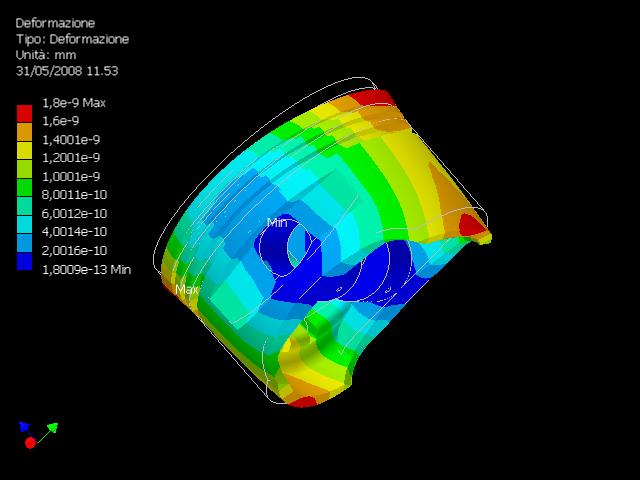Click the 'Deformazione' title text
Image resolution: width=640 pixels, height=480 pixels.
(55, 23)
